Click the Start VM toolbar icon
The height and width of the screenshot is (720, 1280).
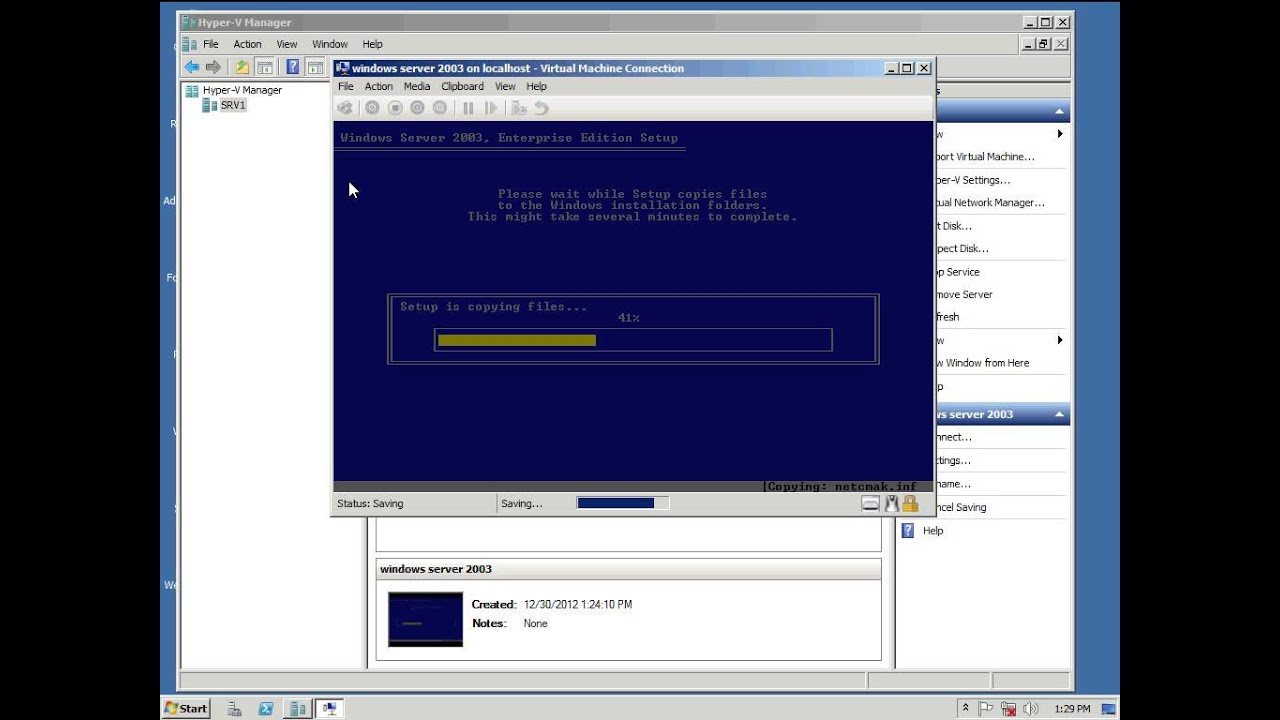coord(372,108)
